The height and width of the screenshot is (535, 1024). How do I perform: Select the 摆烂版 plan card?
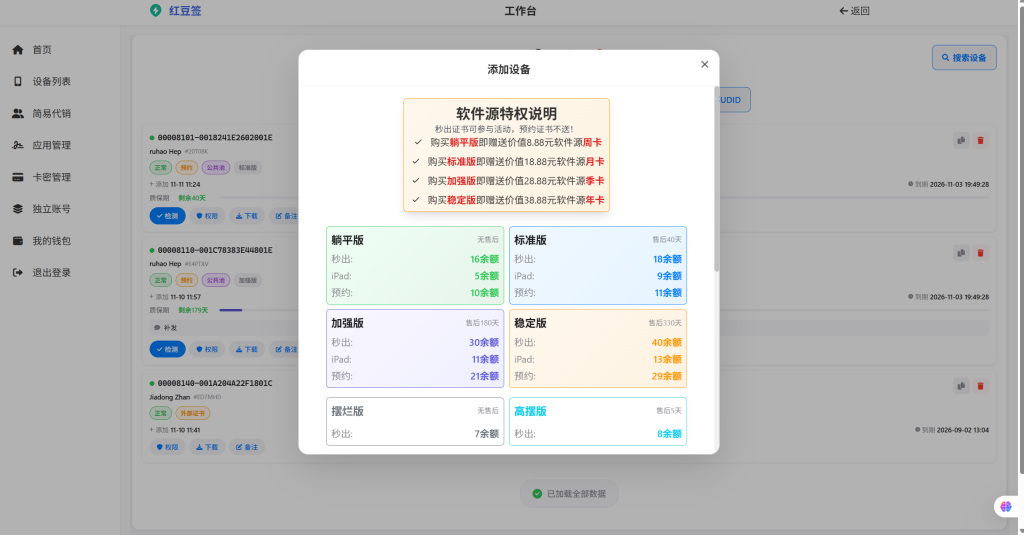pos(415,421)
